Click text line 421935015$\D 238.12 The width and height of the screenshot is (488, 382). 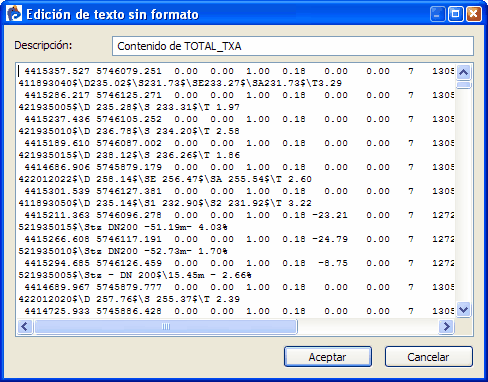pyautogui.click(x=129, y=155)
